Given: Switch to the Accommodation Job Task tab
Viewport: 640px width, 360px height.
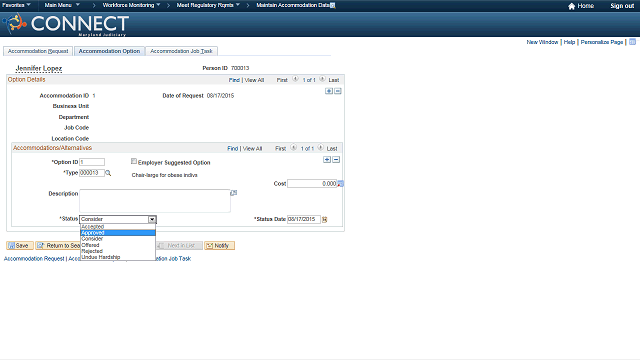Looking at the screenshot, I should (181, 51).
